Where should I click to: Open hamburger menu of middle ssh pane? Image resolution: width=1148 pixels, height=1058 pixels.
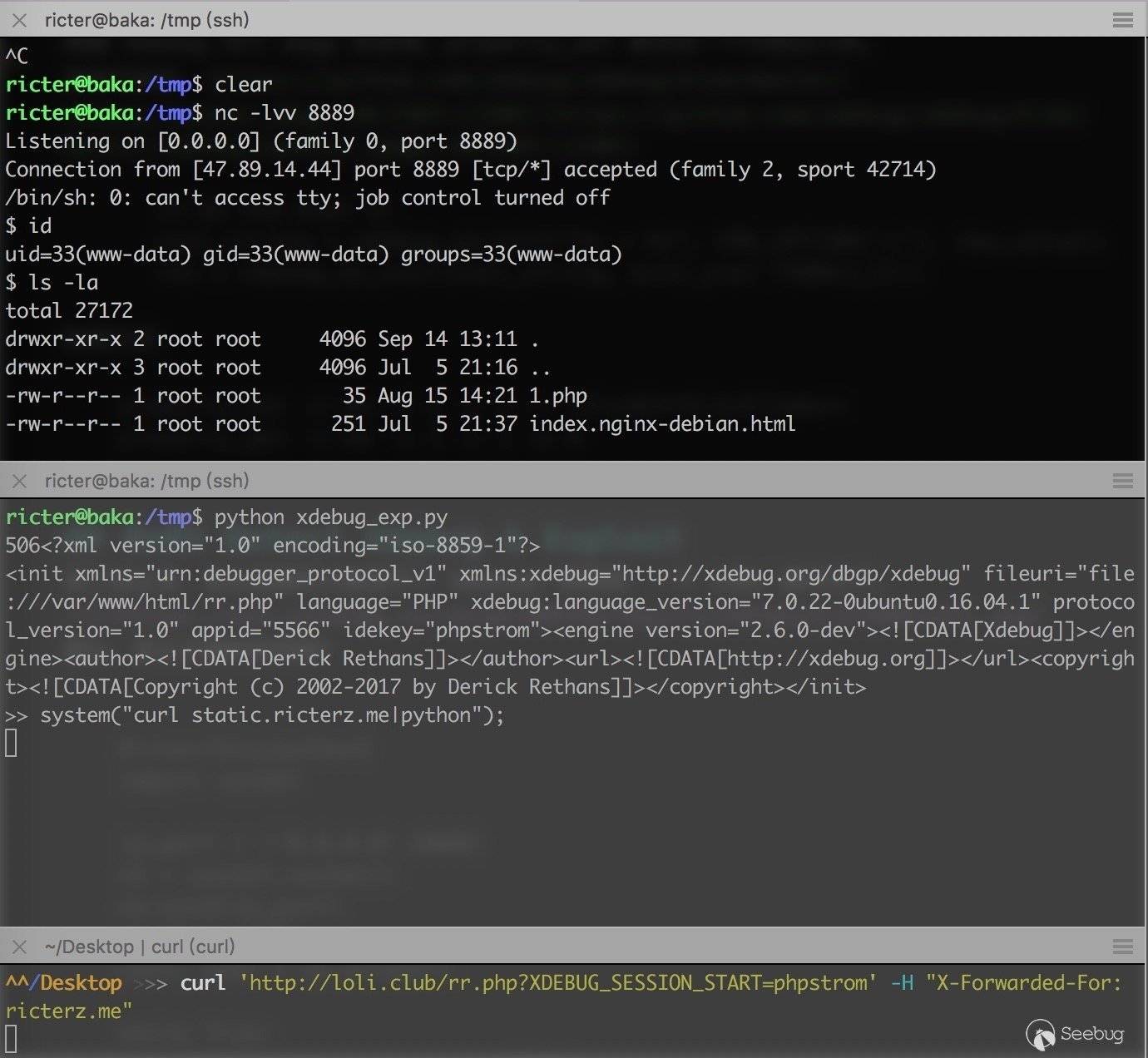click(x=1123, y=481)
